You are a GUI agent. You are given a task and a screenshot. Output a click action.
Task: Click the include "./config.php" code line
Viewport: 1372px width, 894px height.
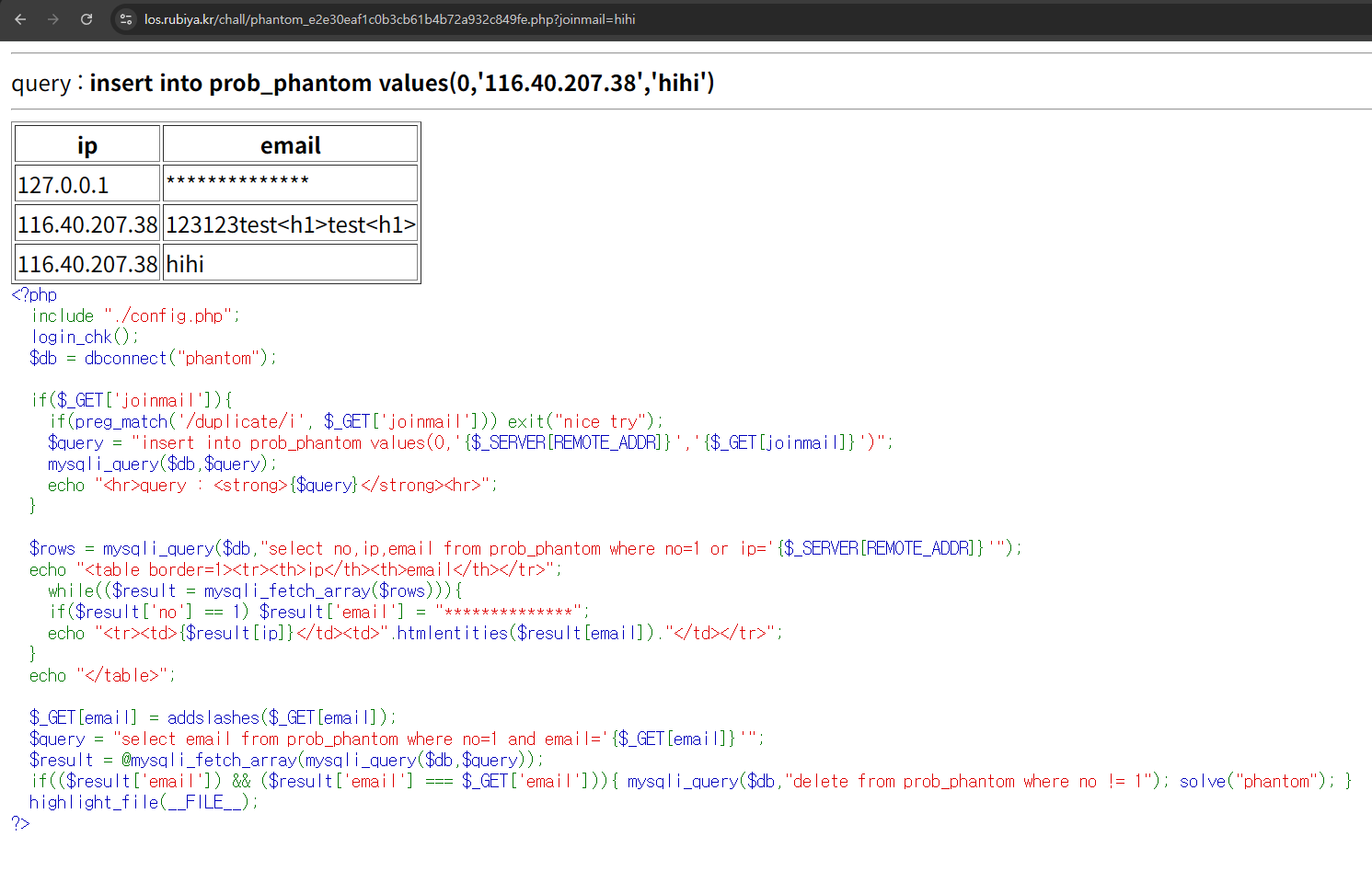pos(135,315)
